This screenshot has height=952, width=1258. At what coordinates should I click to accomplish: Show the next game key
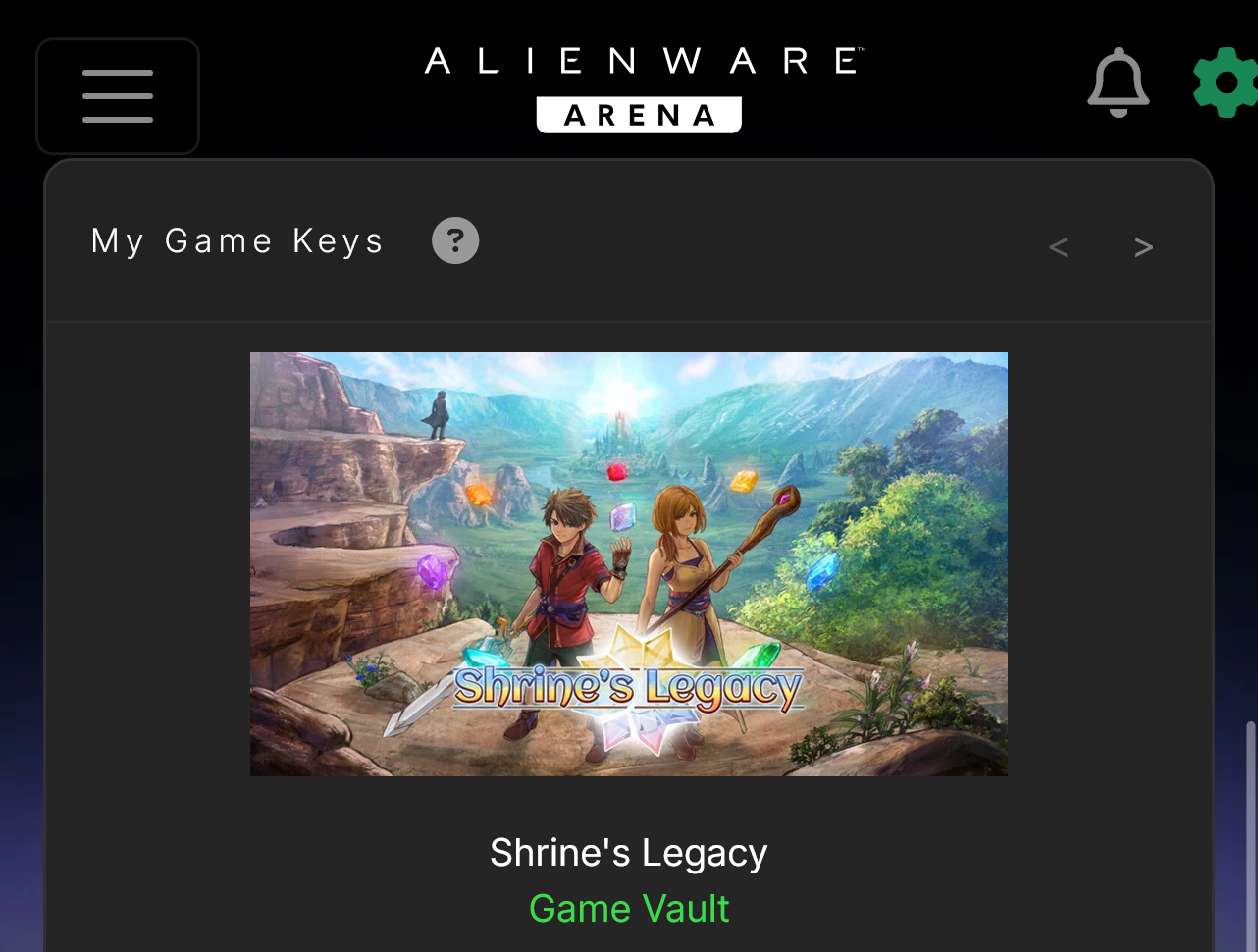click(x=1143, y=247)
